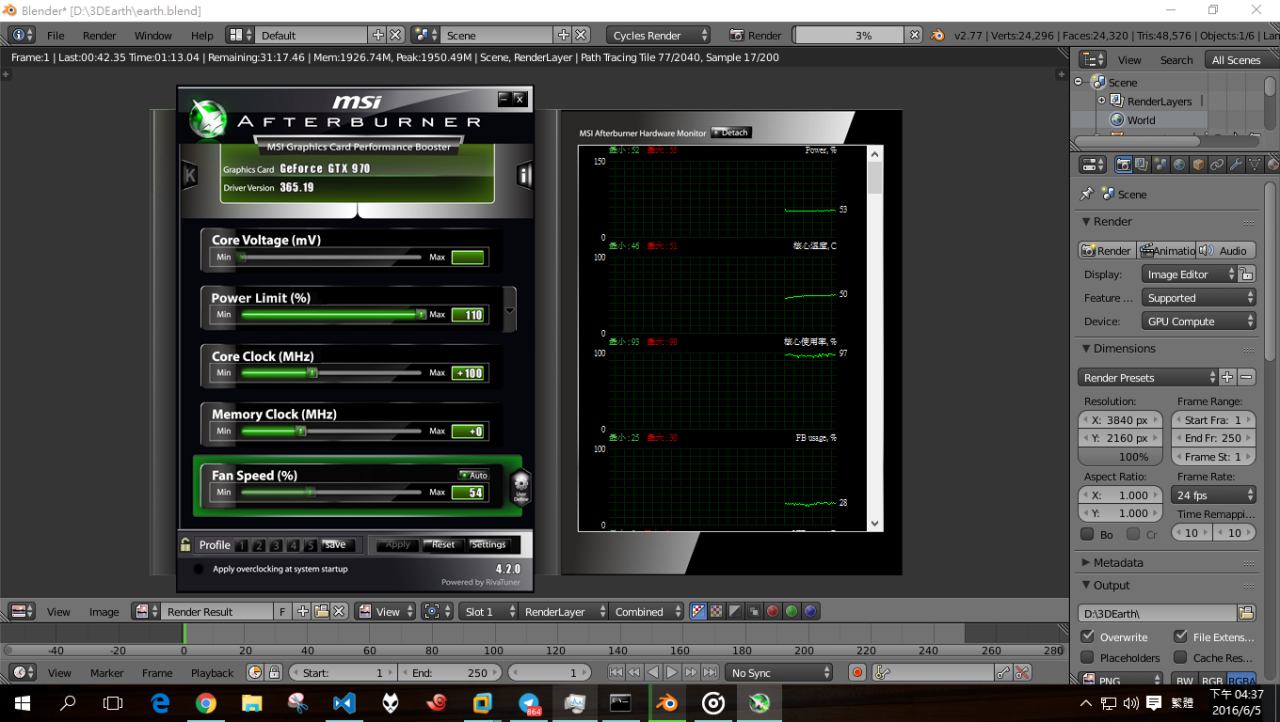Screen dimensions: 1280x722
Task: Click the User Define fan button
Action: [520, 487]
